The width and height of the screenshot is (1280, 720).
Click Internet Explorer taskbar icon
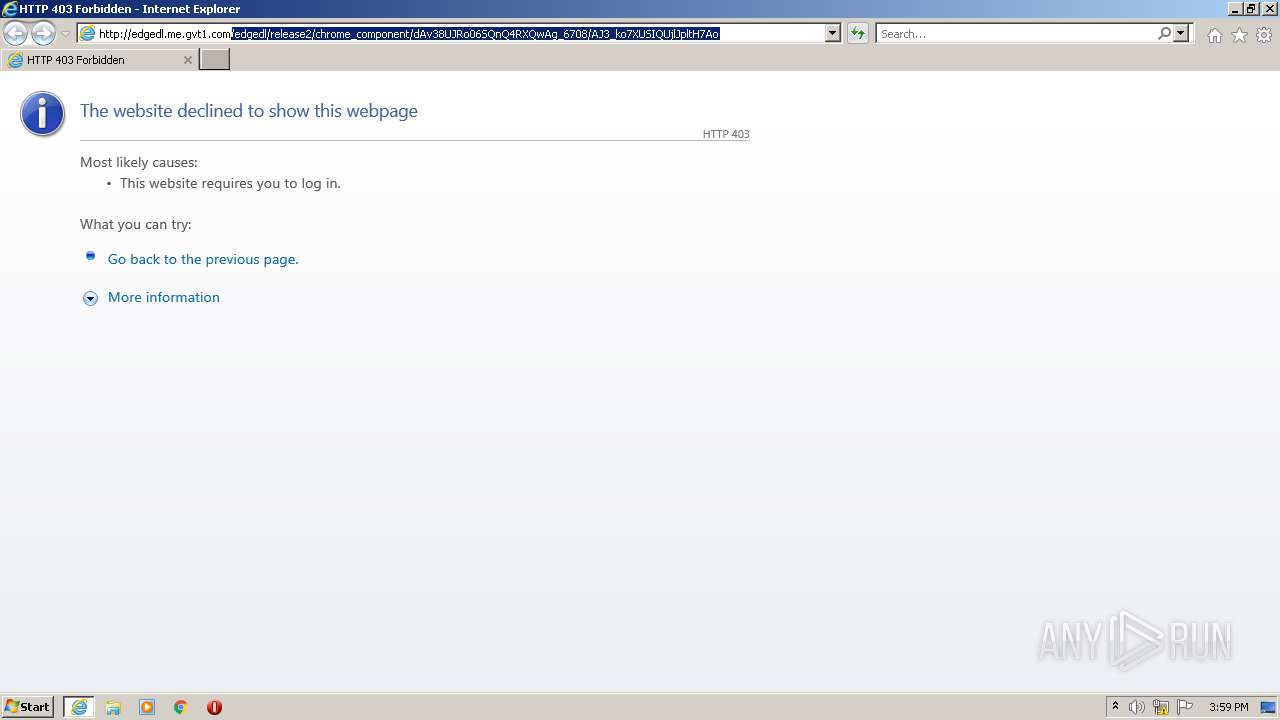click(x=79, y=707)
